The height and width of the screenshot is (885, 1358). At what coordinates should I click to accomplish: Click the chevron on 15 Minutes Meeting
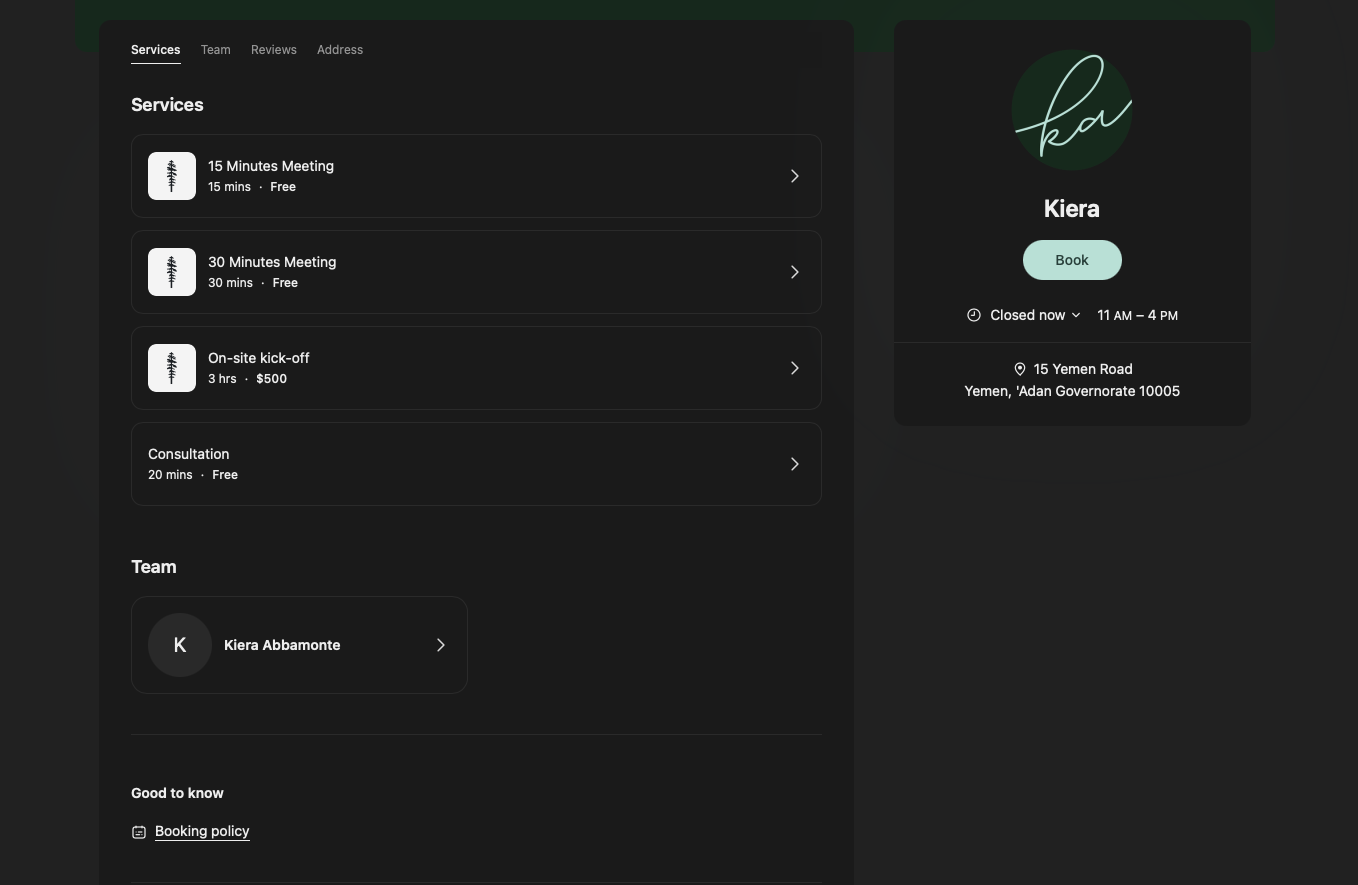794,176
